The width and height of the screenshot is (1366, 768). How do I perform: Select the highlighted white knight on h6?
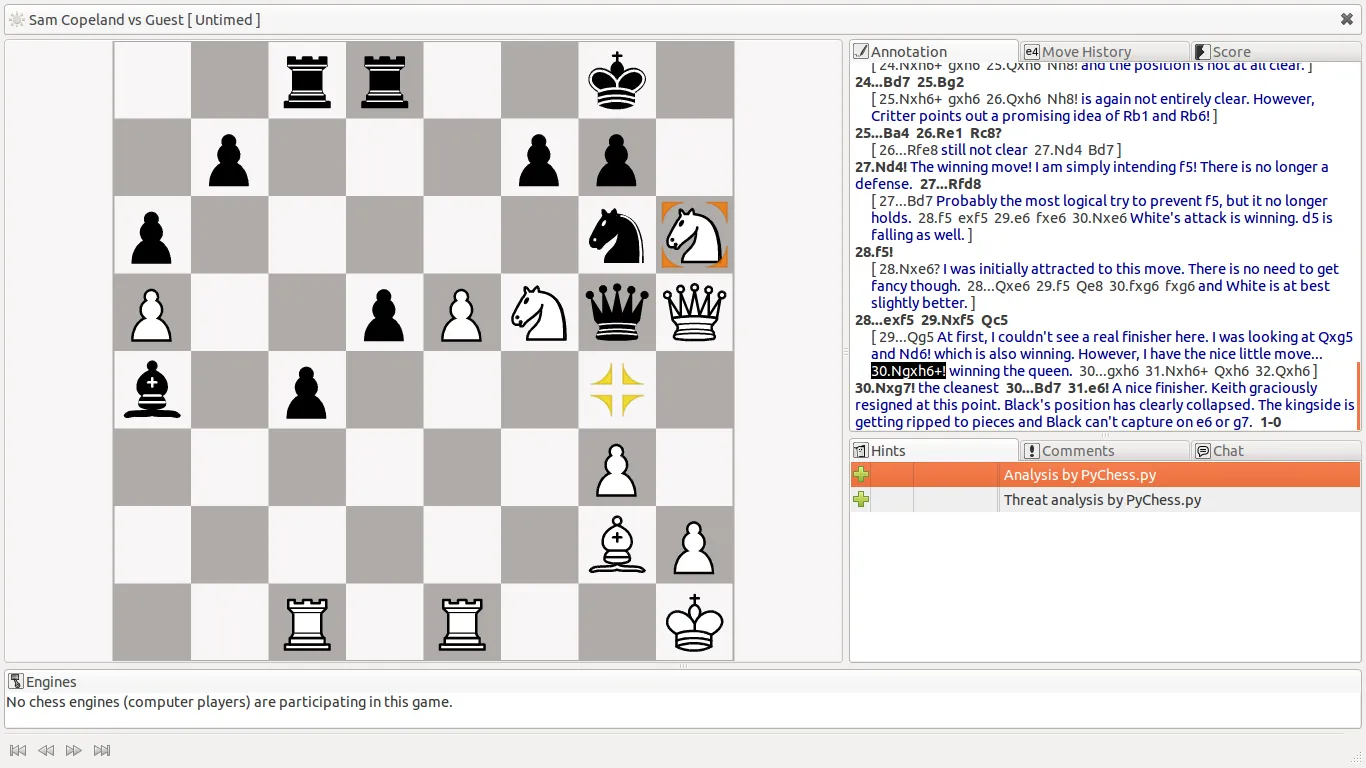tap(695, 235)
